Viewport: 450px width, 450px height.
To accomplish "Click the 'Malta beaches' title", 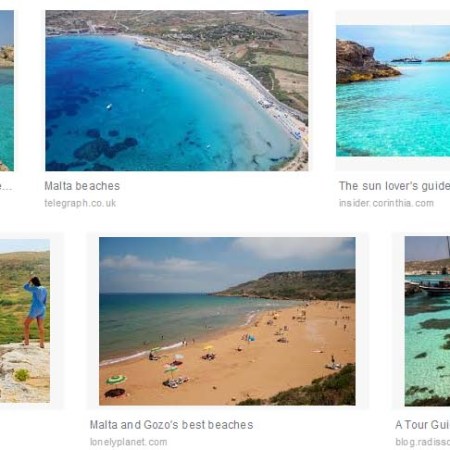I will (x=82, y=186).
